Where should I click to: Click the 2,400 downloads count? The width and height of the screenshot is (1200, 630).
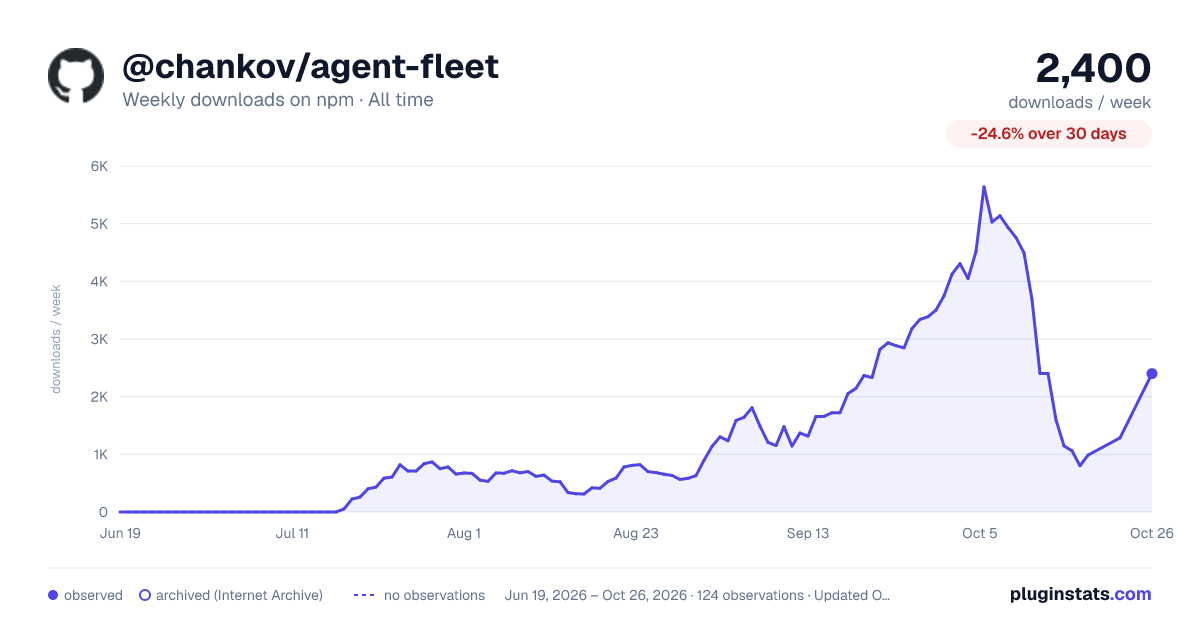pyautogui.click(x=1093, y=68)
